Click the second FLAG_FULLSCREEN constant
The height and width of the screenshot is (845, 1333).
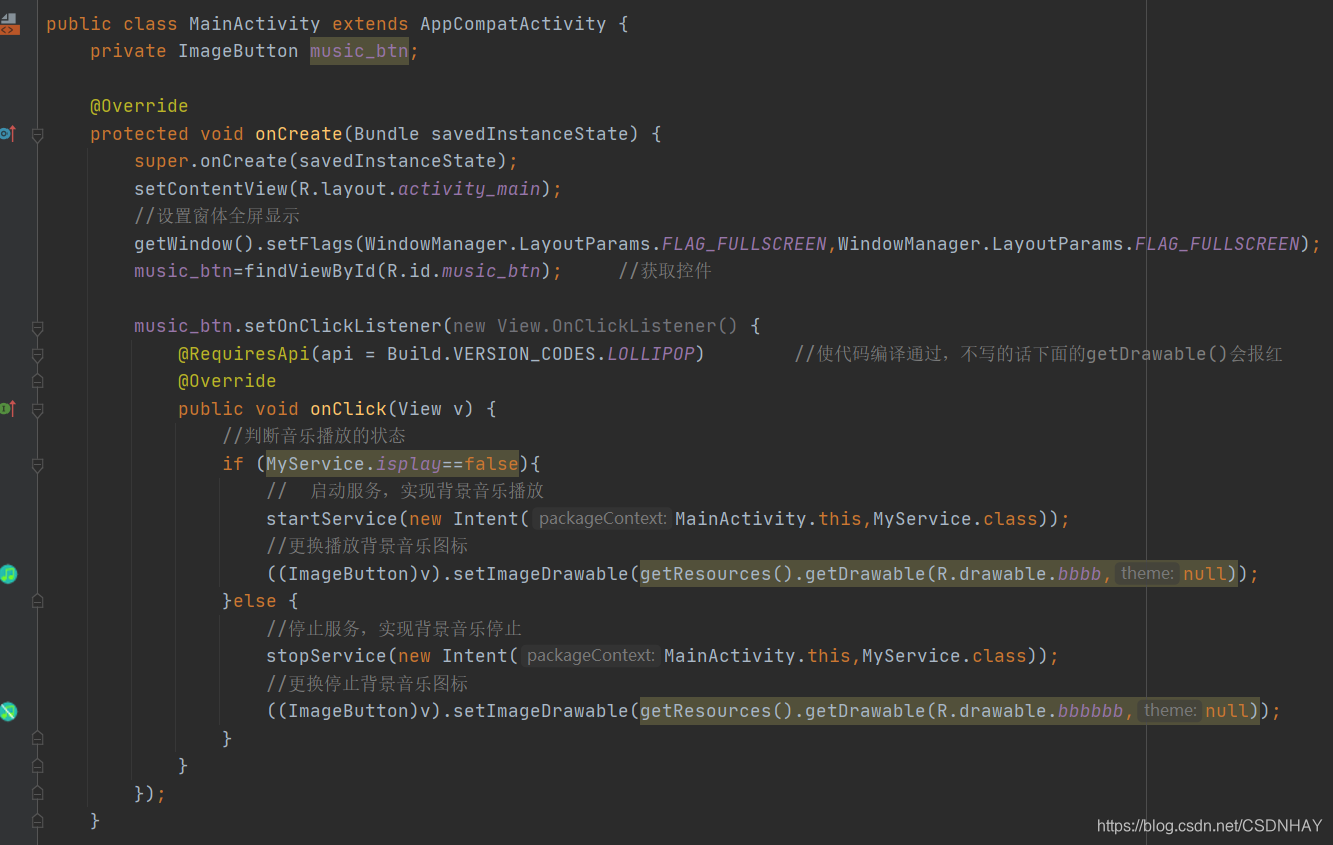click(x=1217, y=244)
